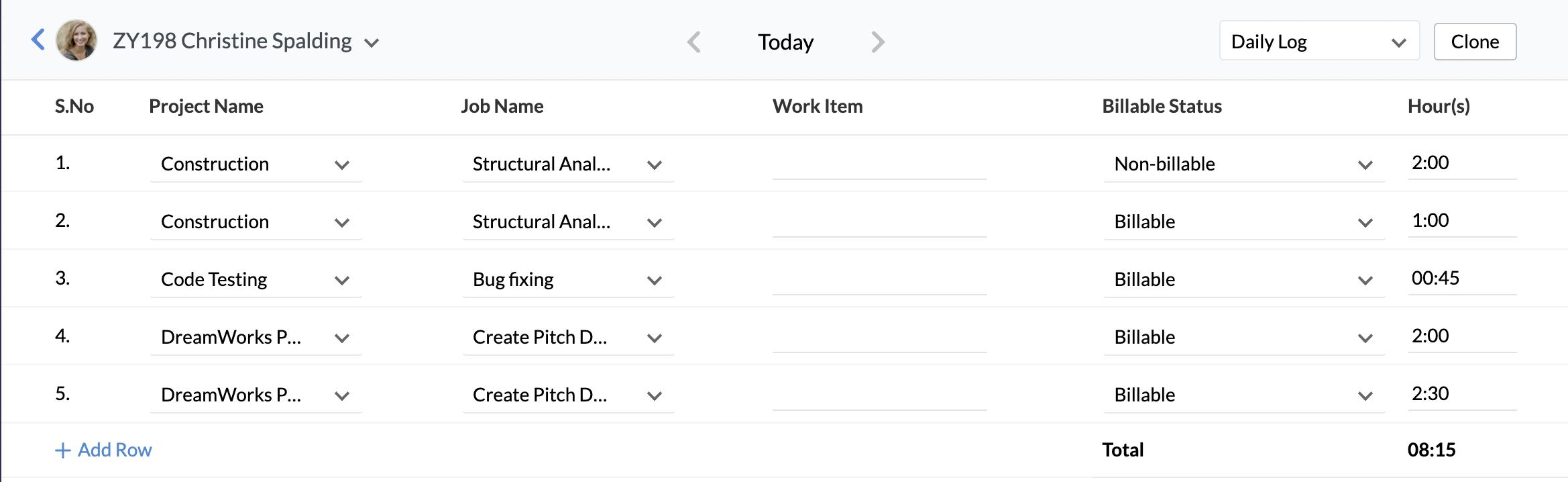Expand the employee selector chevron

(372, 43)
